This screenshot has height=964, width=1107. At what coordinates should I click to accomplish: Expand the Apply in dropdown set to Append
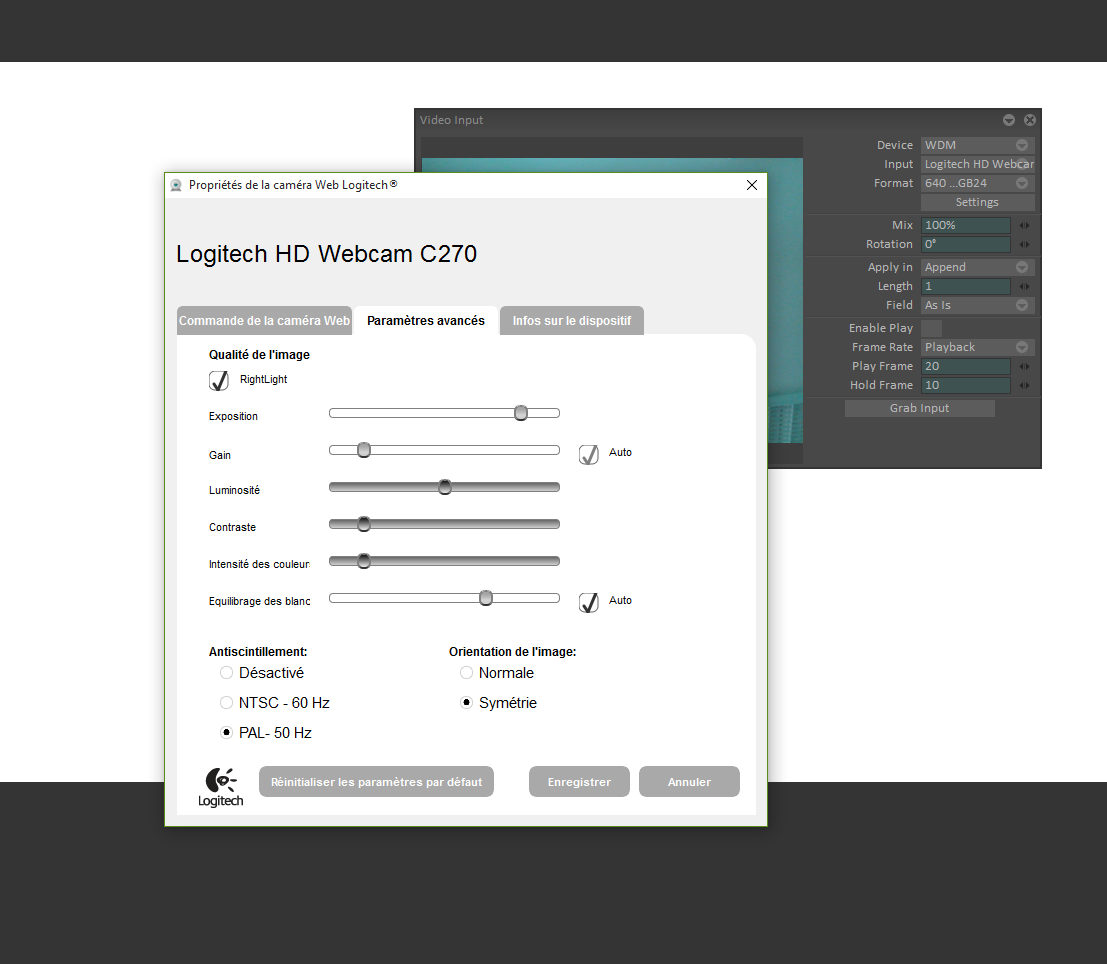978,267
